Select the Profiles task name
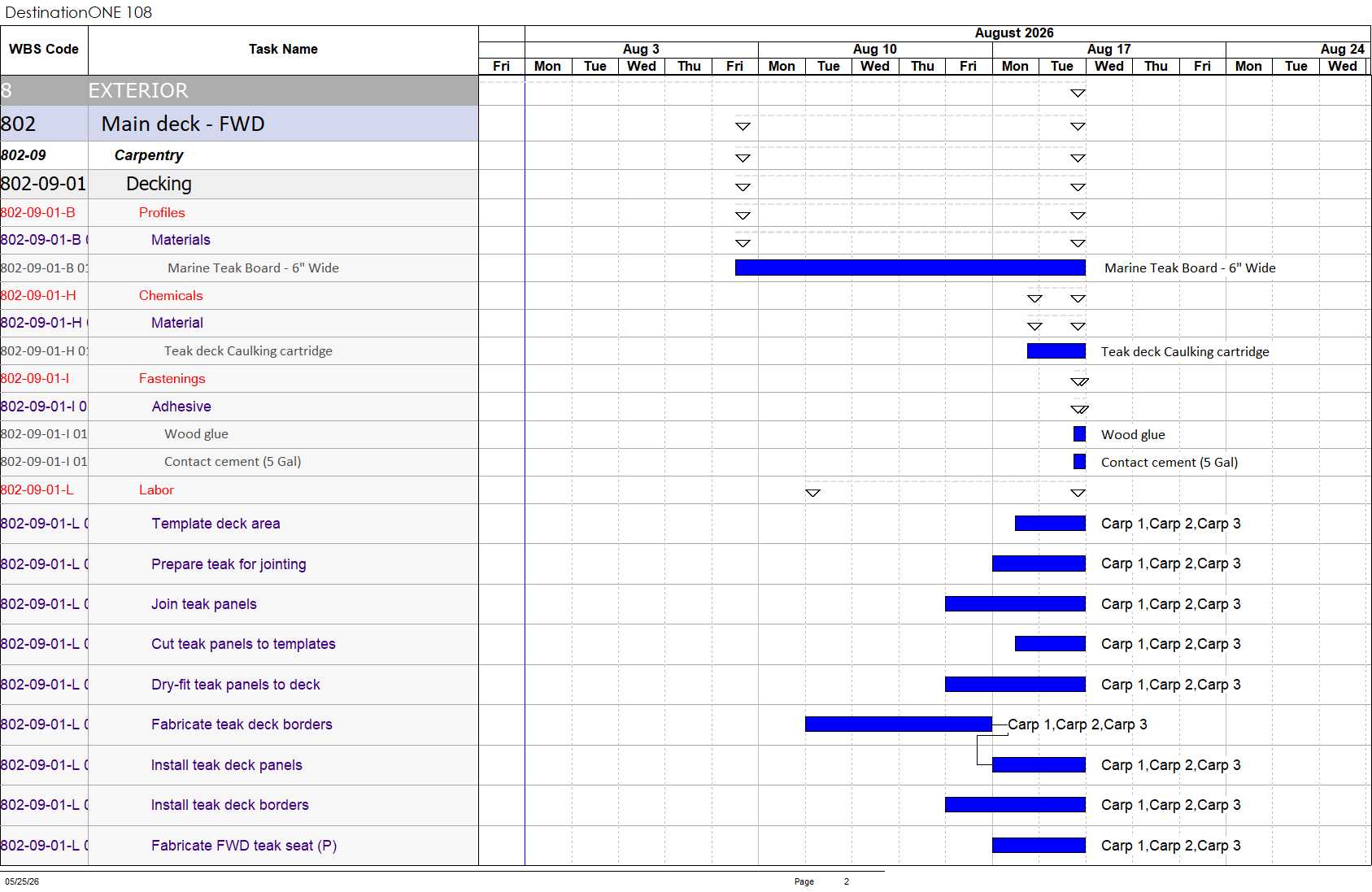Screen dimensions: 1372x892 pos(162,212)
